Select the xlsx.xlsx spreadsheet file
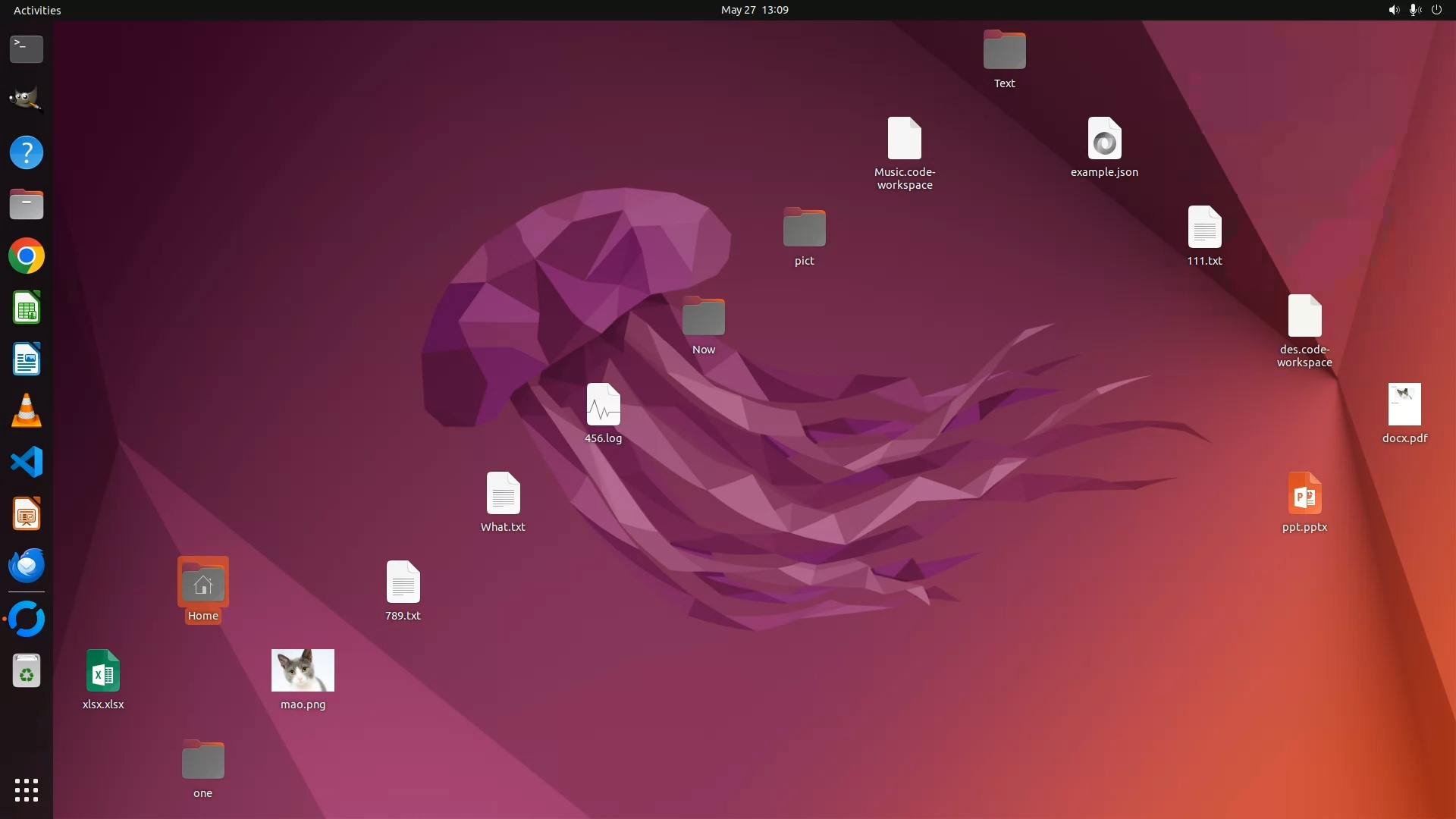 coord(103,671)
